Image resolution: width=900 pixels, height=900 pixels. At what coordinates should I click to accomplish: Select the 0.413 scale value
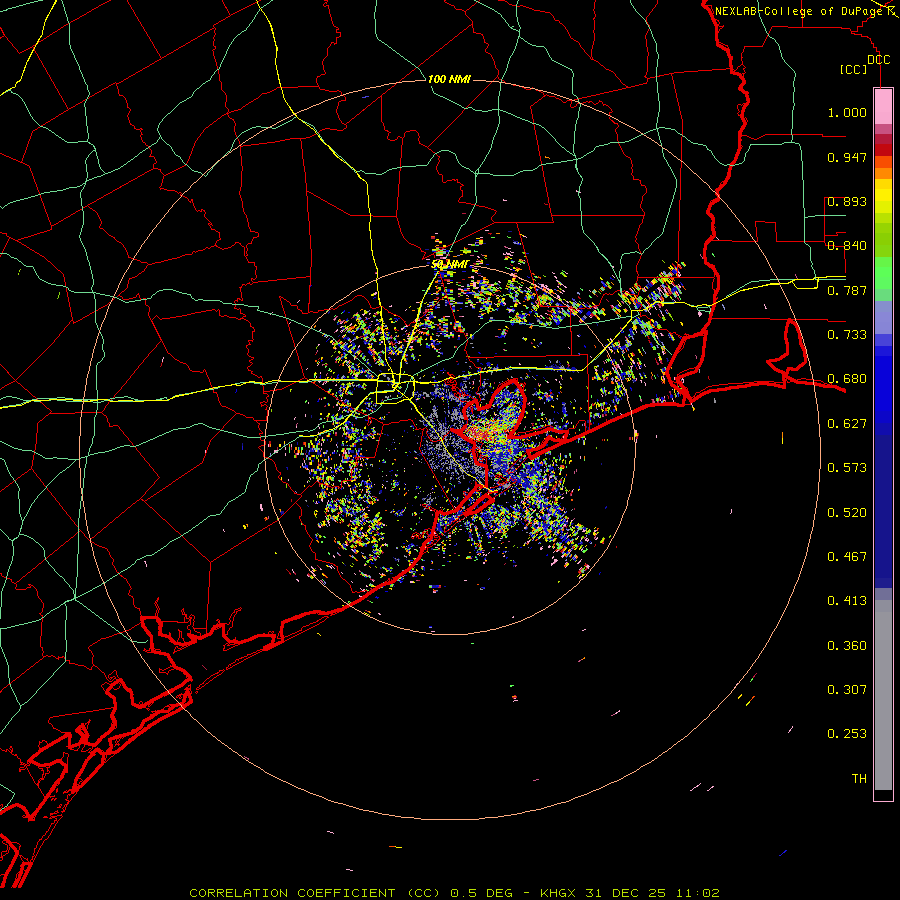point(847,601)
